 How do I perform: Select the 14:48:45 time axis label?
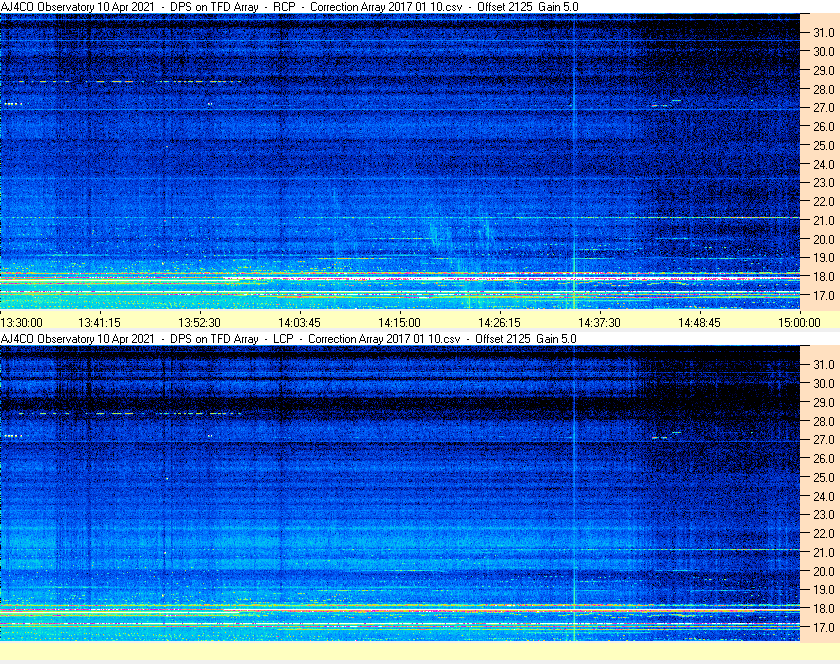pos(700,323)
